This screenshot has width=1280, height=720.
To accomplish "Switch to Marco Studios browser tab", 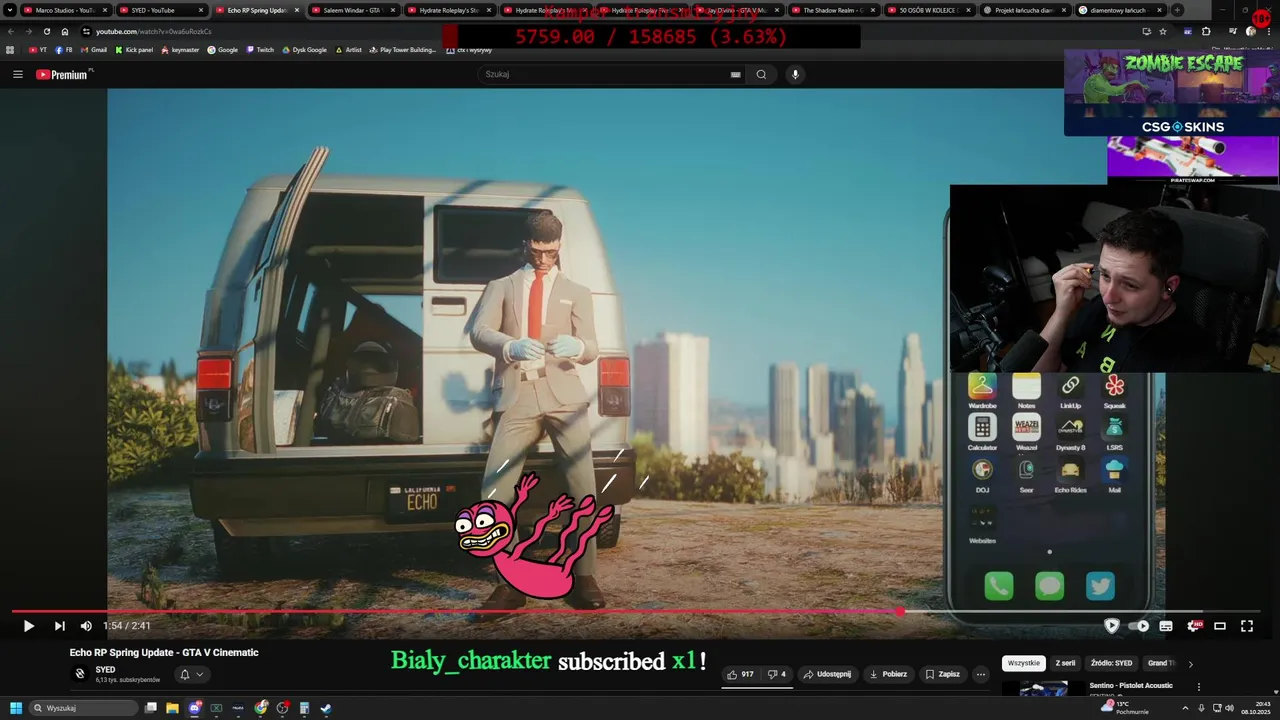I will click(64, 10).
